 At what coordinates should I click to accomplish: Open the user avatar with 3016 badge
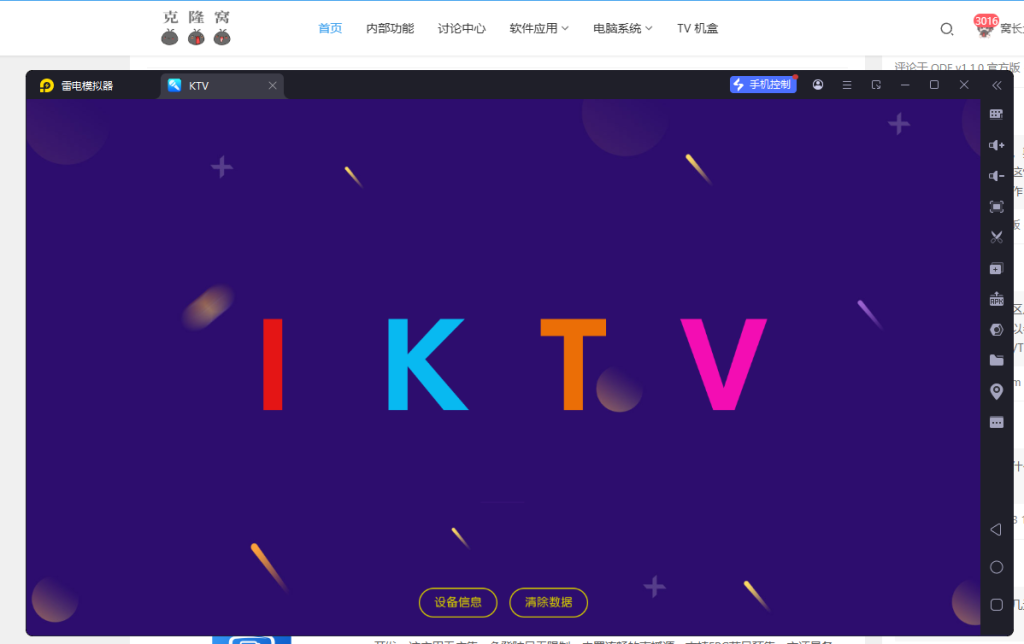(x=985, y=27)
